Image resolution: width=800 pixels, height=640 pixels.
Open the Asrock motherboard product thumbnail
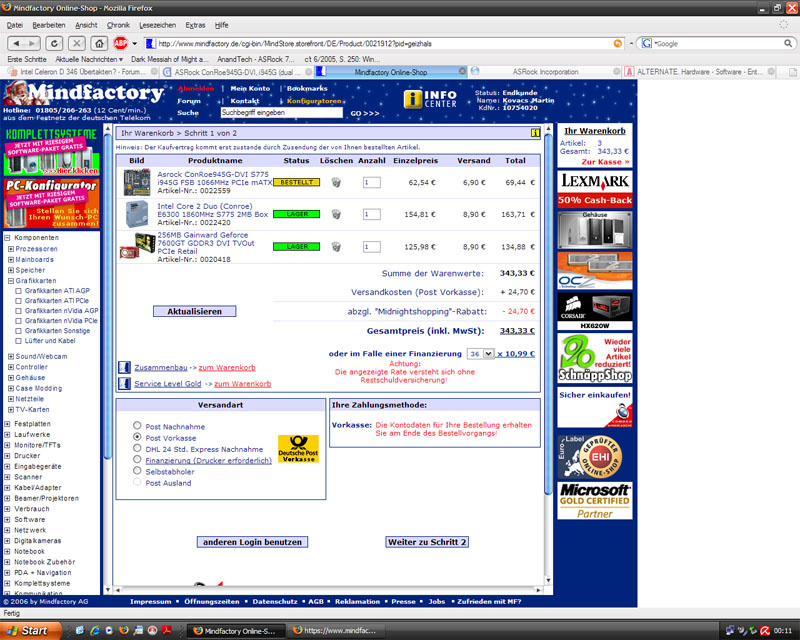coord(137,182)
